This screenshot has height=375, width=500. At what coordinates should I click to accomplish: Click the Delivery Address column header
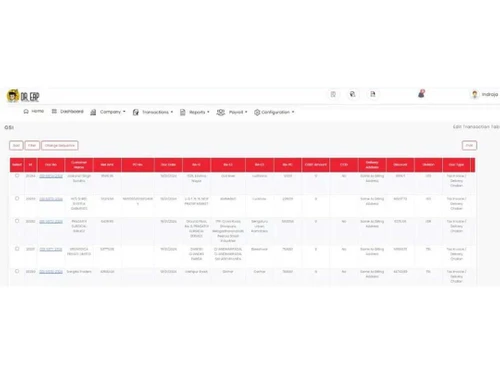[372, 165]
